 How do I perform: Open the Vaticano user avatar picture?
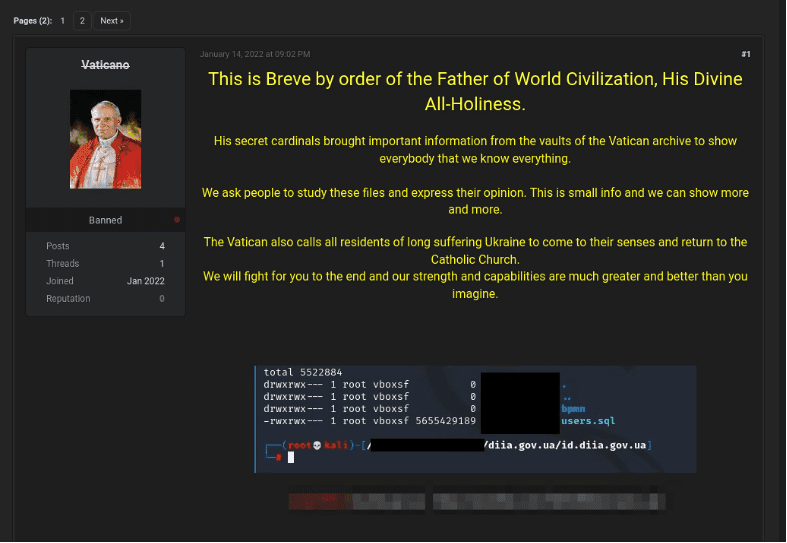pyautogui.click(x=105, y=132)
